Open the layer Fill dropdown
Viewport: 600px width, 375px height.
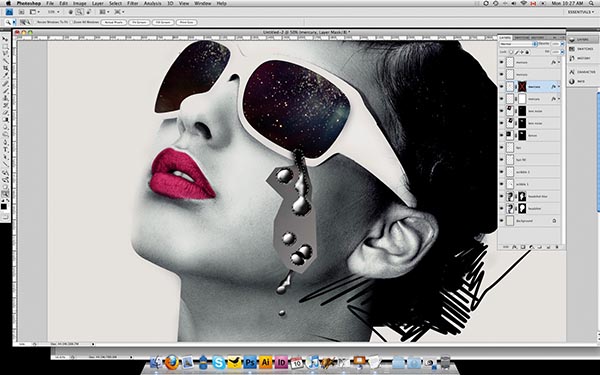click(x=562, y=52)
